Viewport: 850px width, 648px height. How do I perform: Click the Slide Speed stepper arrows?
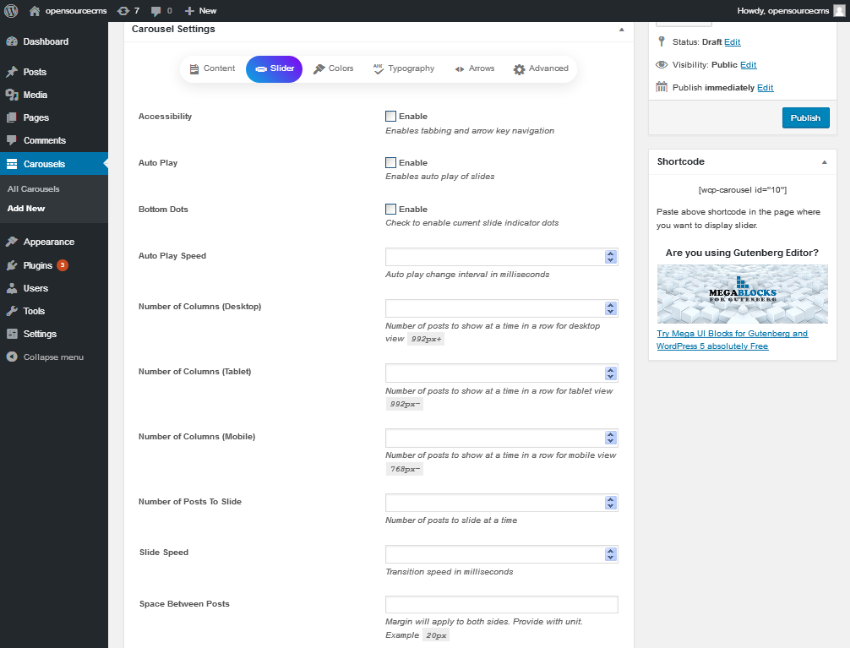click(x=610, y=554)
